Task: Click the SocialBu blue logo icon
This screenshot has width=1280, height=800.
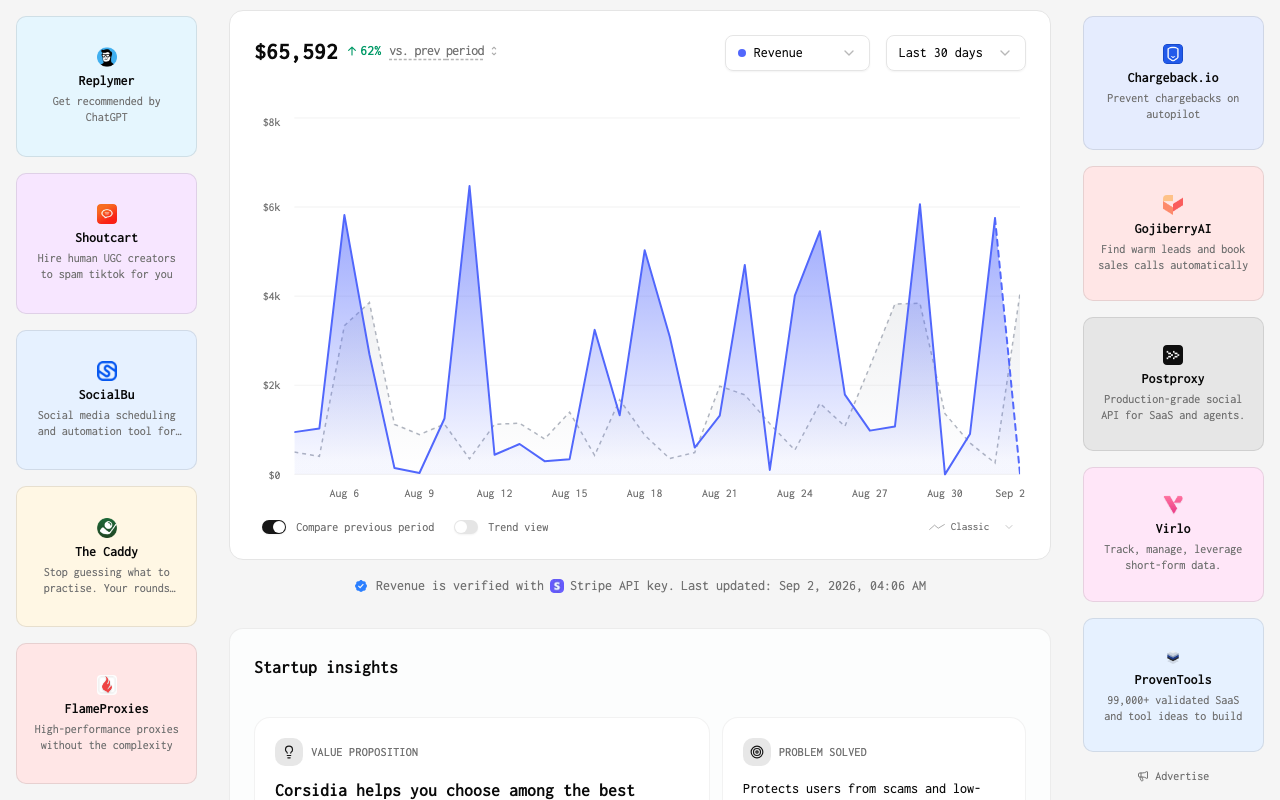Action: point(107,371)
